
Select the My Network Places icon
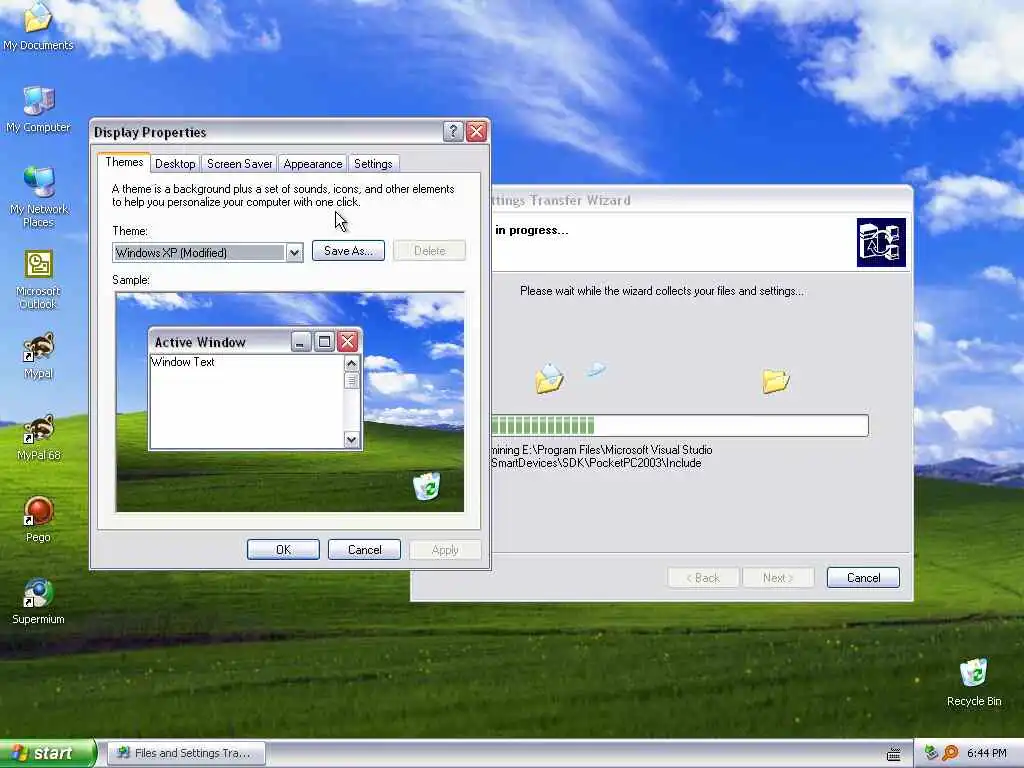click(38, 197)
